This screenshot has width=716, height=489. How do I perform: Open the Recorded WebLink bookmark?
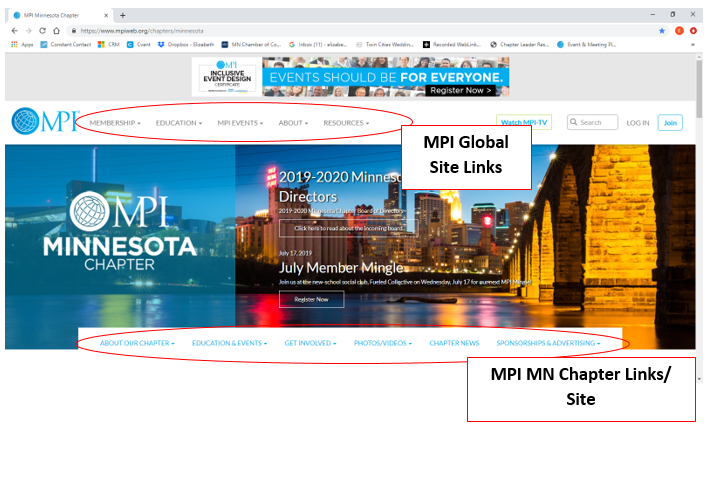click(x=452, y=44)
